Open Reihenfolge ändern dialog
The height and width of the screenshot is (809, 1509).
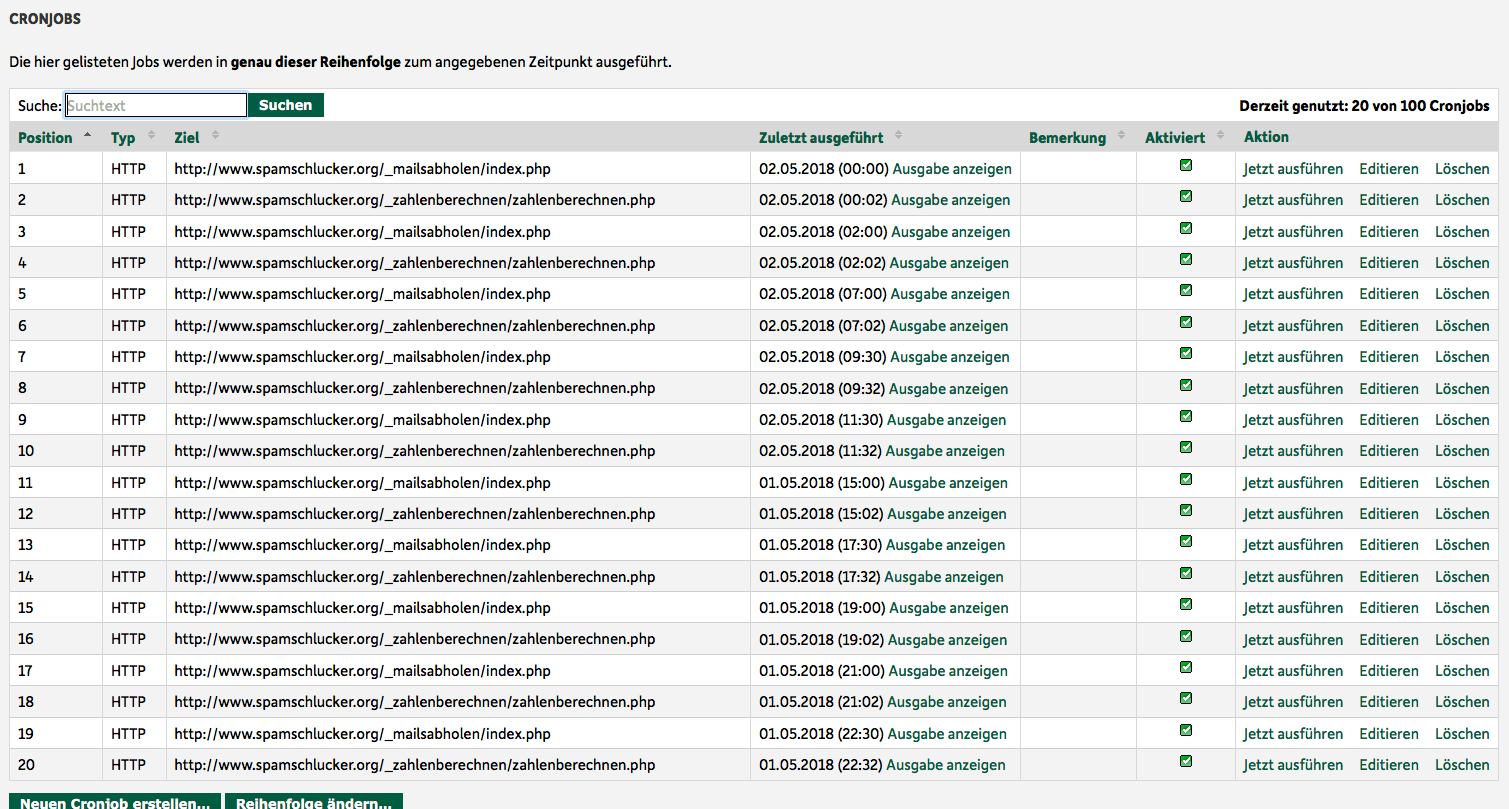coord(314,803)
